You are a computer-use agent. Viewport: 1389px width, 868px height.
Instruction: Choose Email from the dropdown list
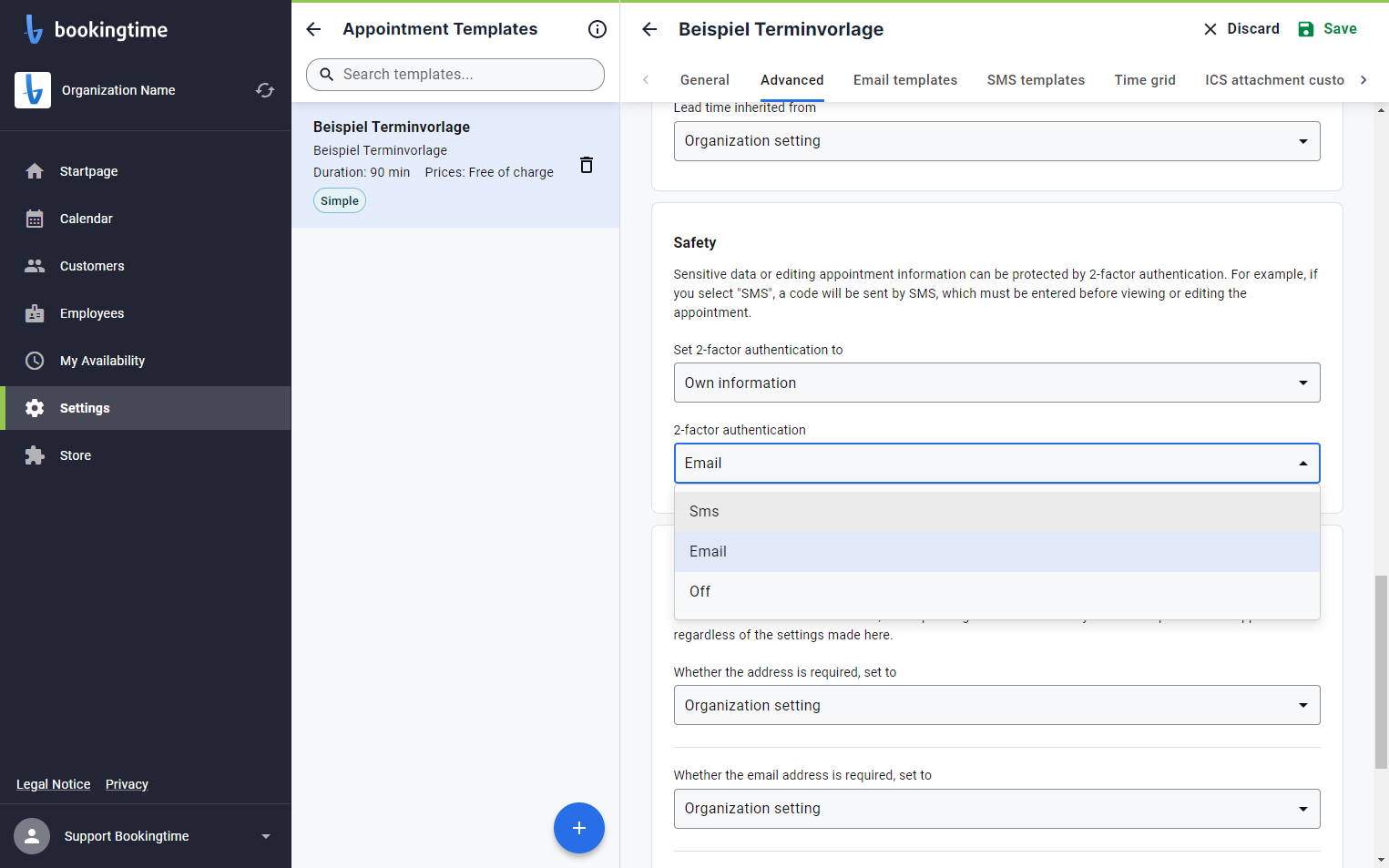point(996,552)
